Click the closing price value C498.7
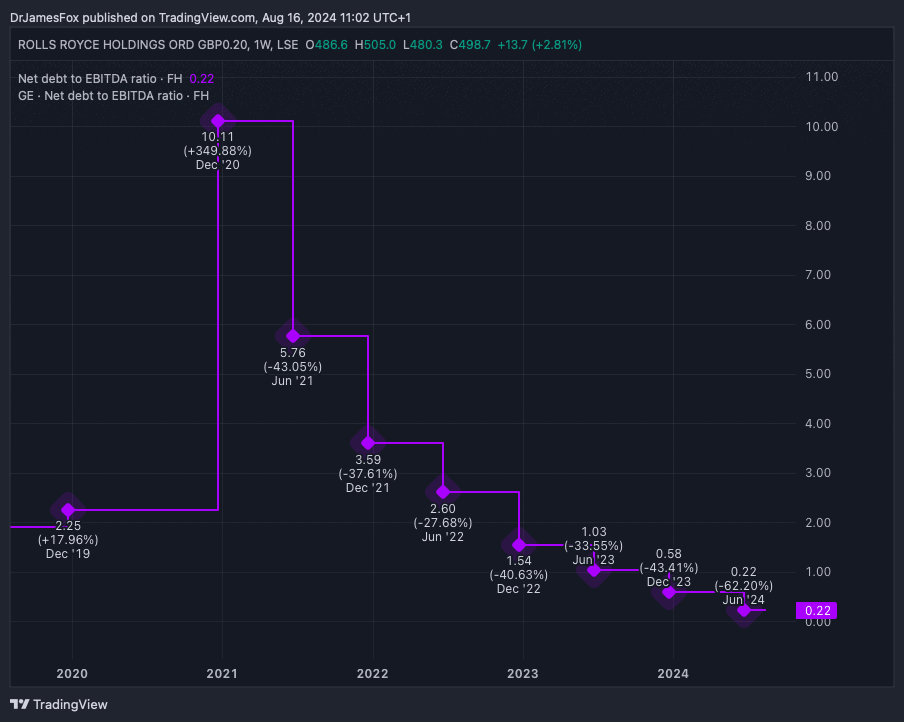 469,45
